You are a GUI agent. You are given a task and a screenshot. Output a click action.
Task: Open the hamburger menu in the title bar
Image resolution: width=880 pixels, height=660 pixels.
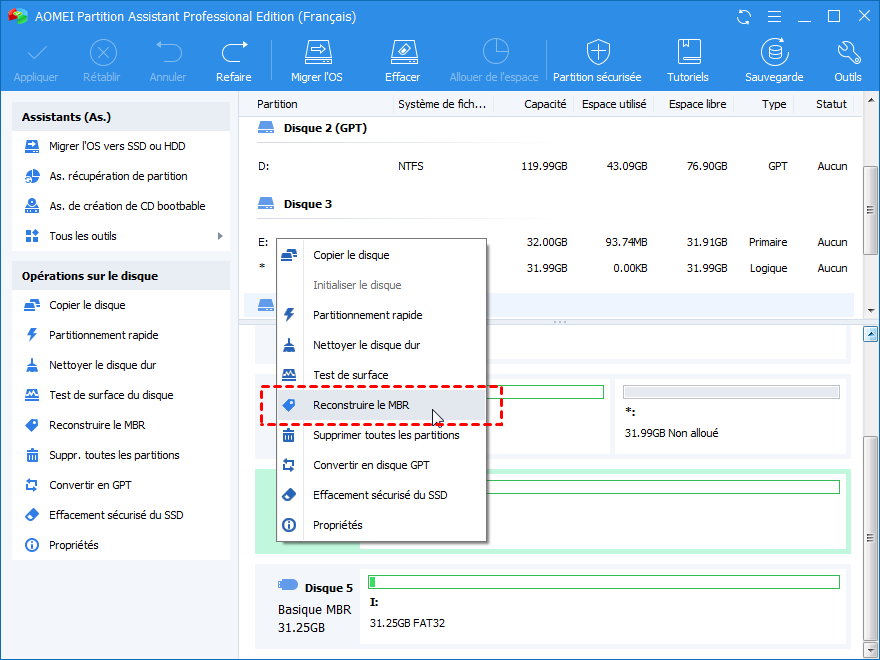pos(774,17)
